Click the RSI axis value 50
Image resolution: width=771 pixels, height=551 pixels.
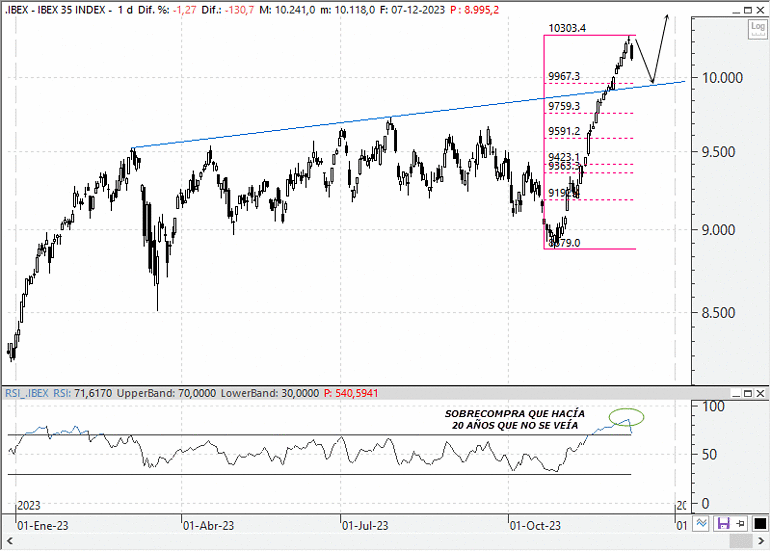coord(710,454)
